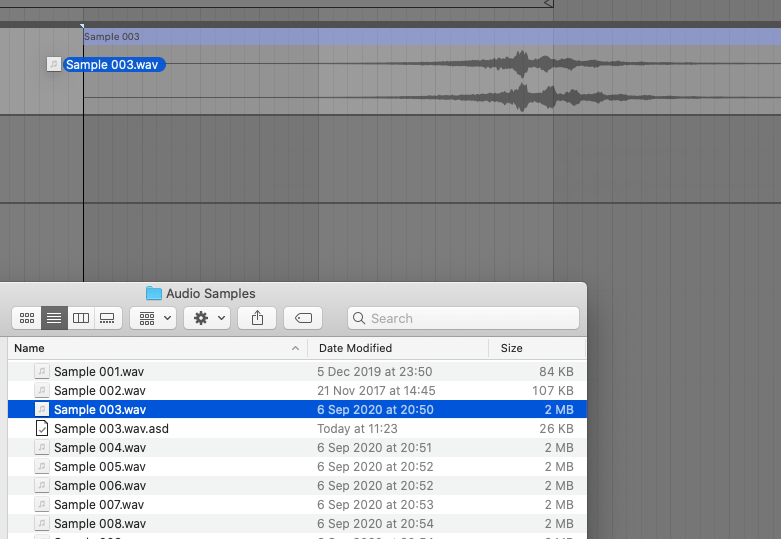Screen dimensions: 781x539
Task: Select Sample 003.wav.asd analysis file icon
Action: point(42,428)
